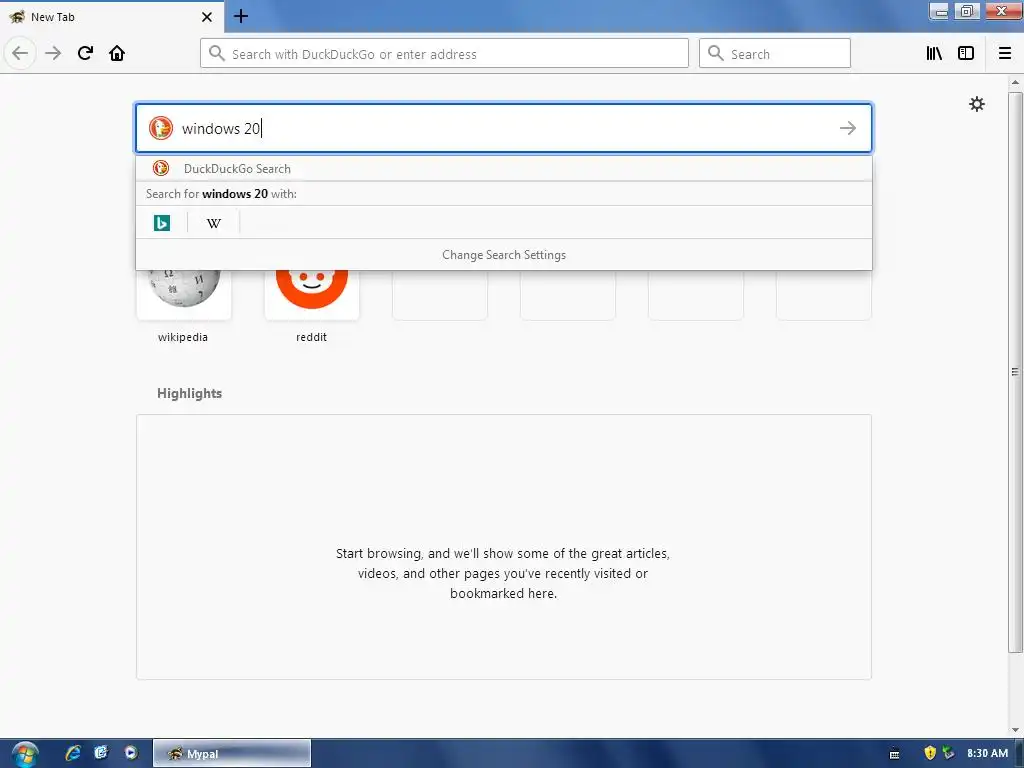Search with the Bing engine icon
The width and height of the screenshot is (1024, 768).
161,223
